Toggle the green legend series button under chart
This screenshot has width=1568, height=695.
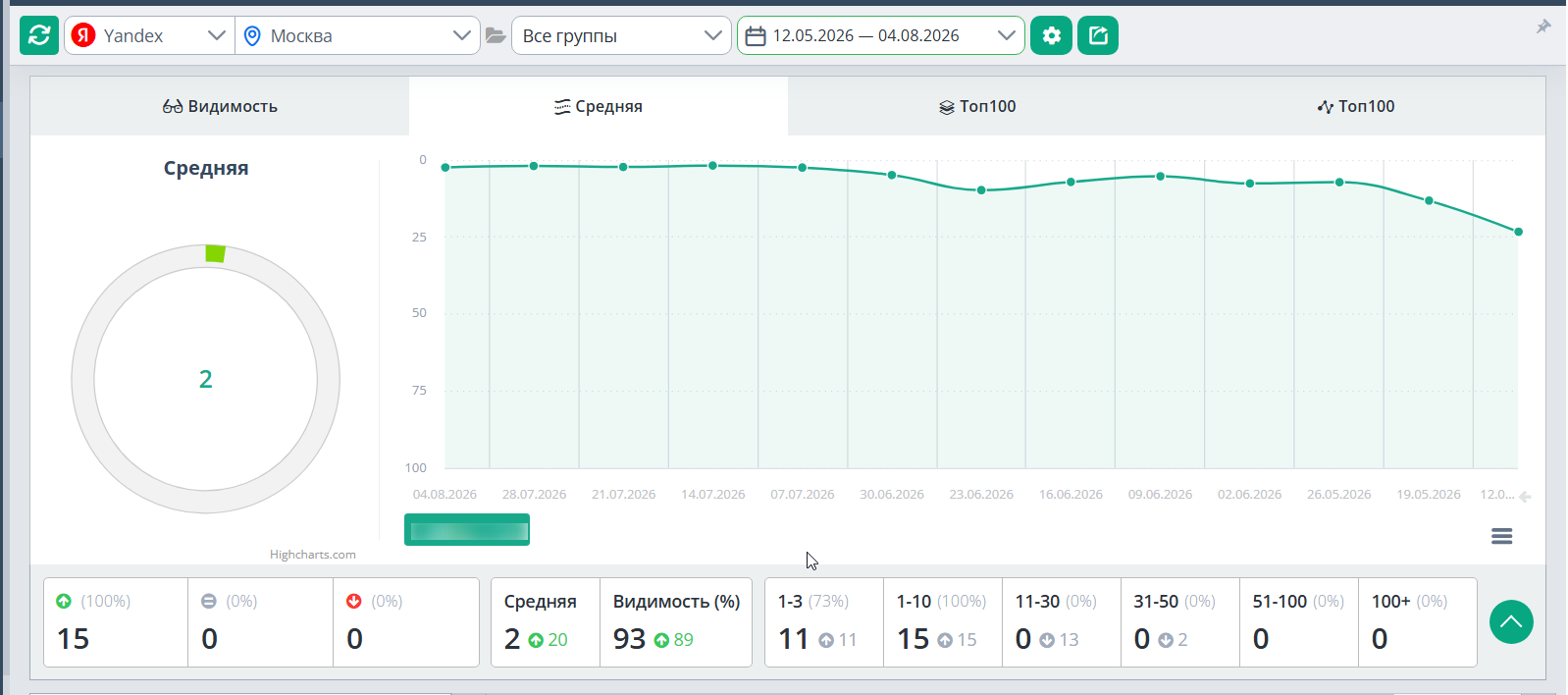[x=467, y=530]
